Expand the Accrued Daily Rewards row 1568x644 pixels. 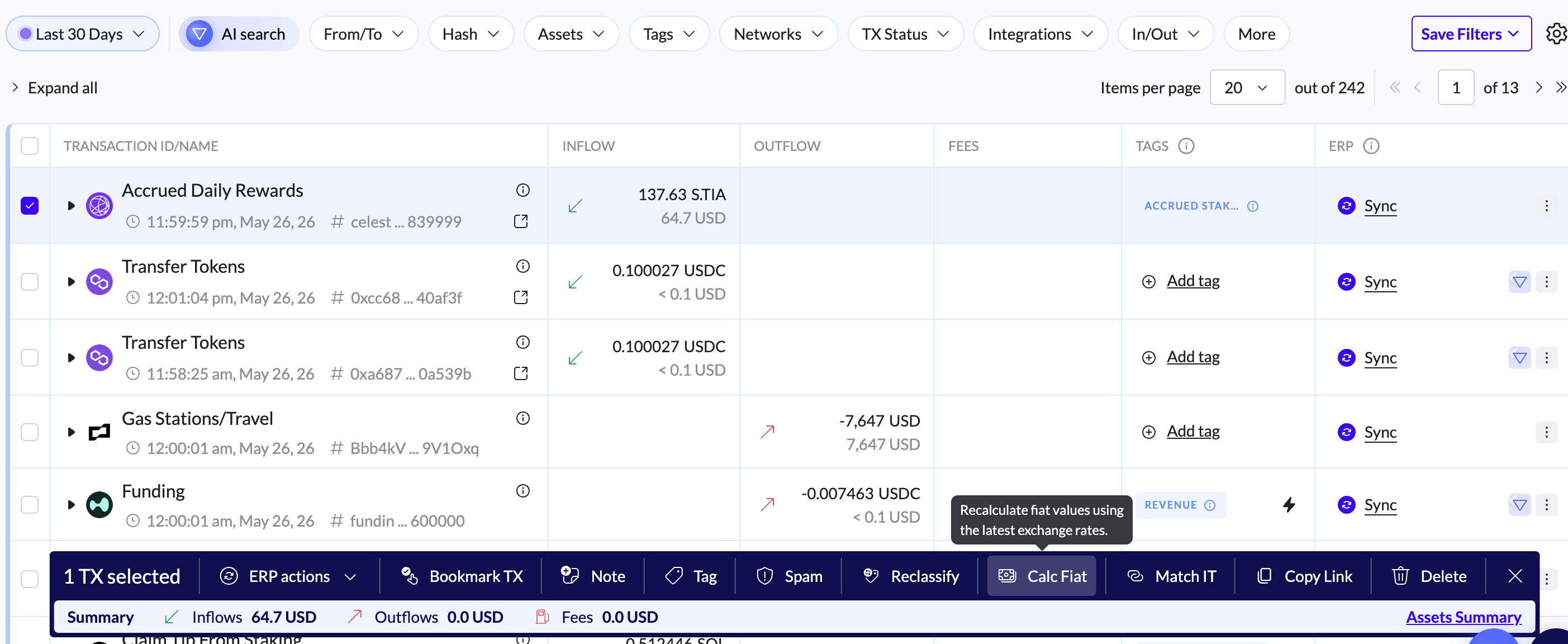click(70, 206)
